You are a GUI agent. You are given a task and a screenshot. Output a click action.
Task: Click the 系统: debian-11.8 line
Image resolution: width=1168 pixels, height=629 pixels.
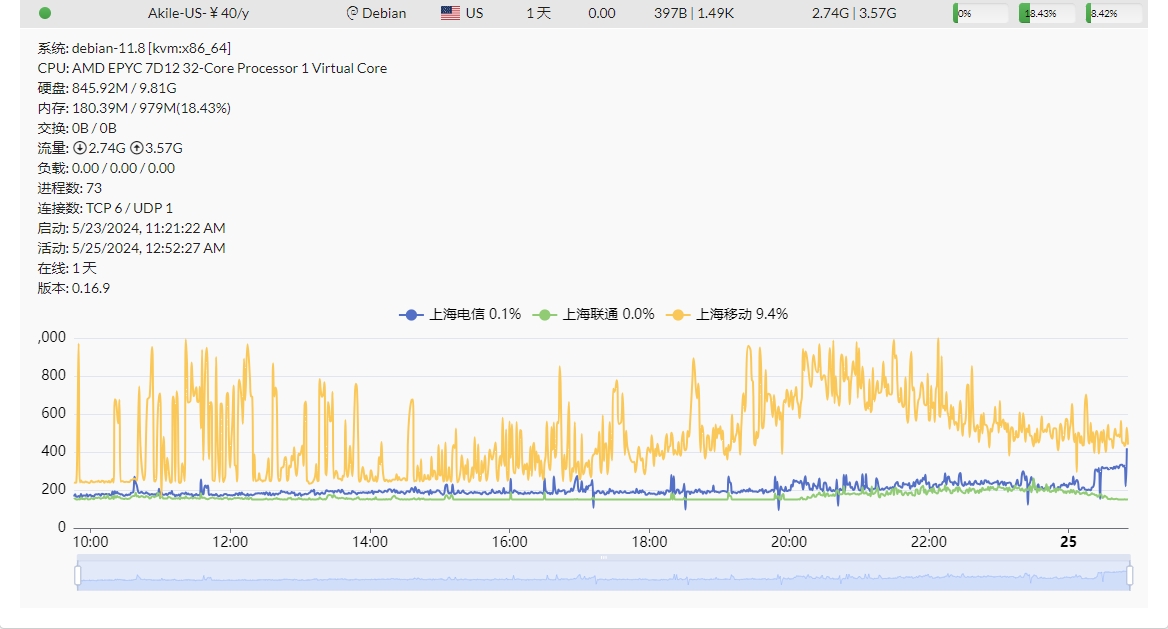click(134, 48)
